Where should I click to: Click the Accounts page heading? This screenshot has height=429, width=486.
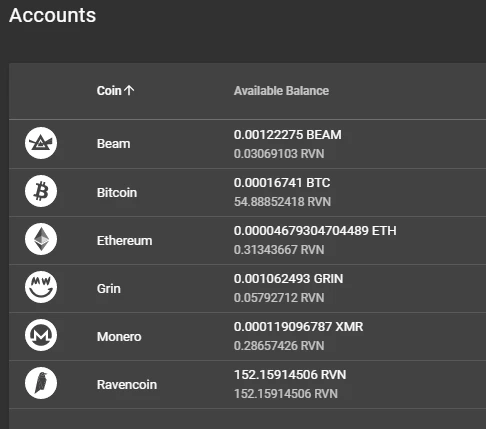[53, 15]
